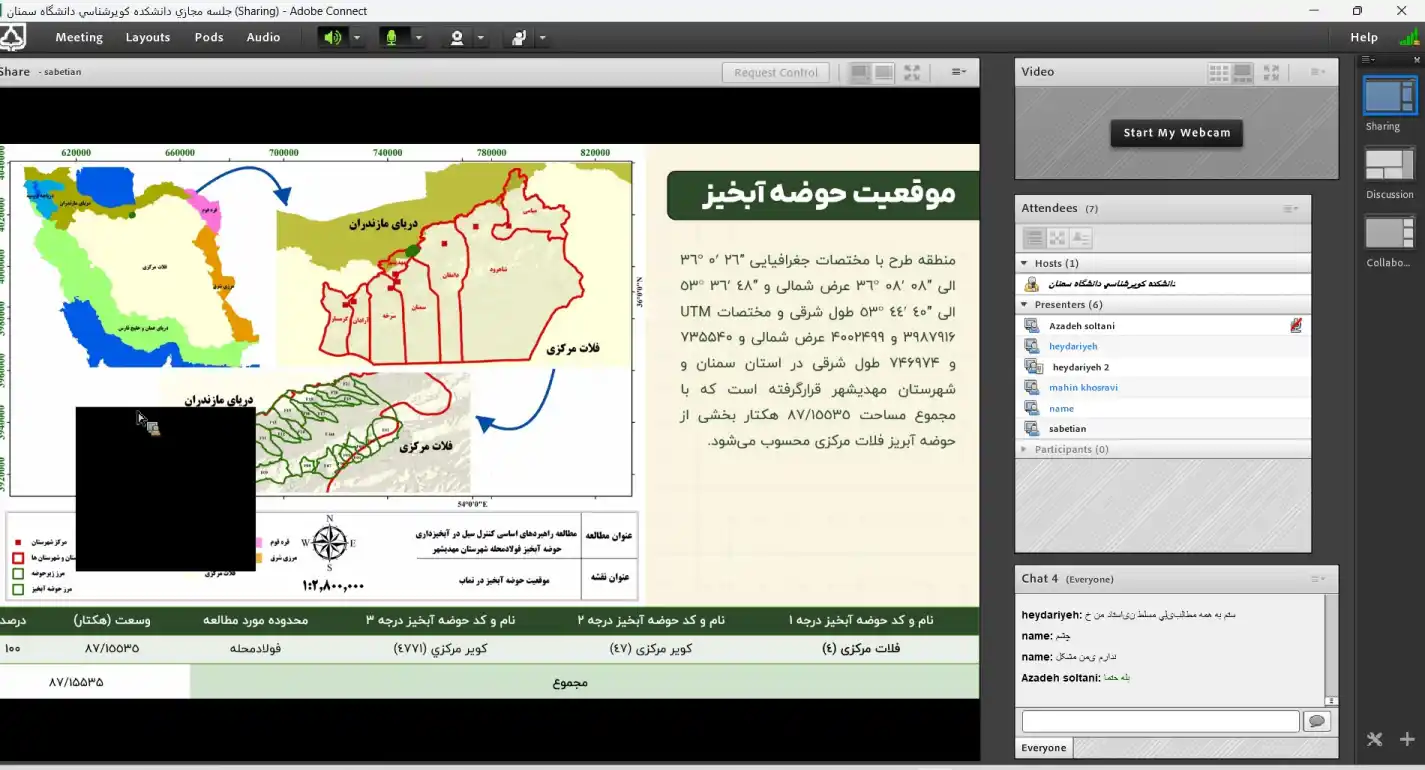Toggle the speaker audio icon
1425x770 pixels.
pyautogui.click(x=333, y=37)
